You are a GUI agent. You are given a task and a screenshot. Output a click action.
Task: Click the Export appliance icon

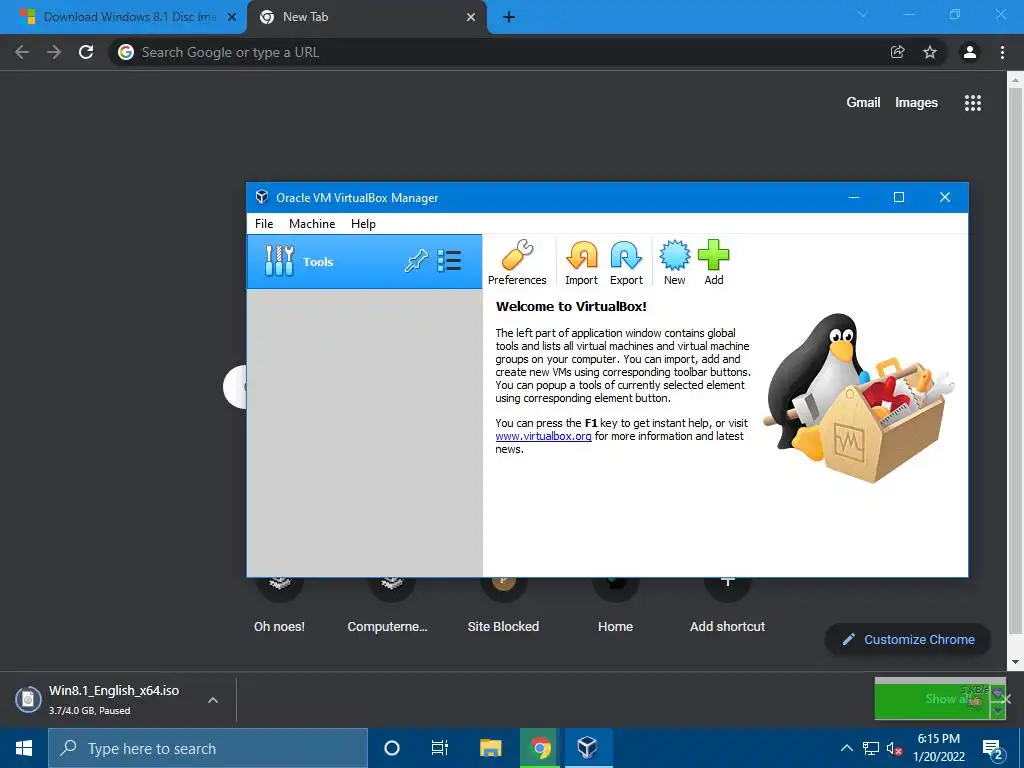[x=626, y=262]
